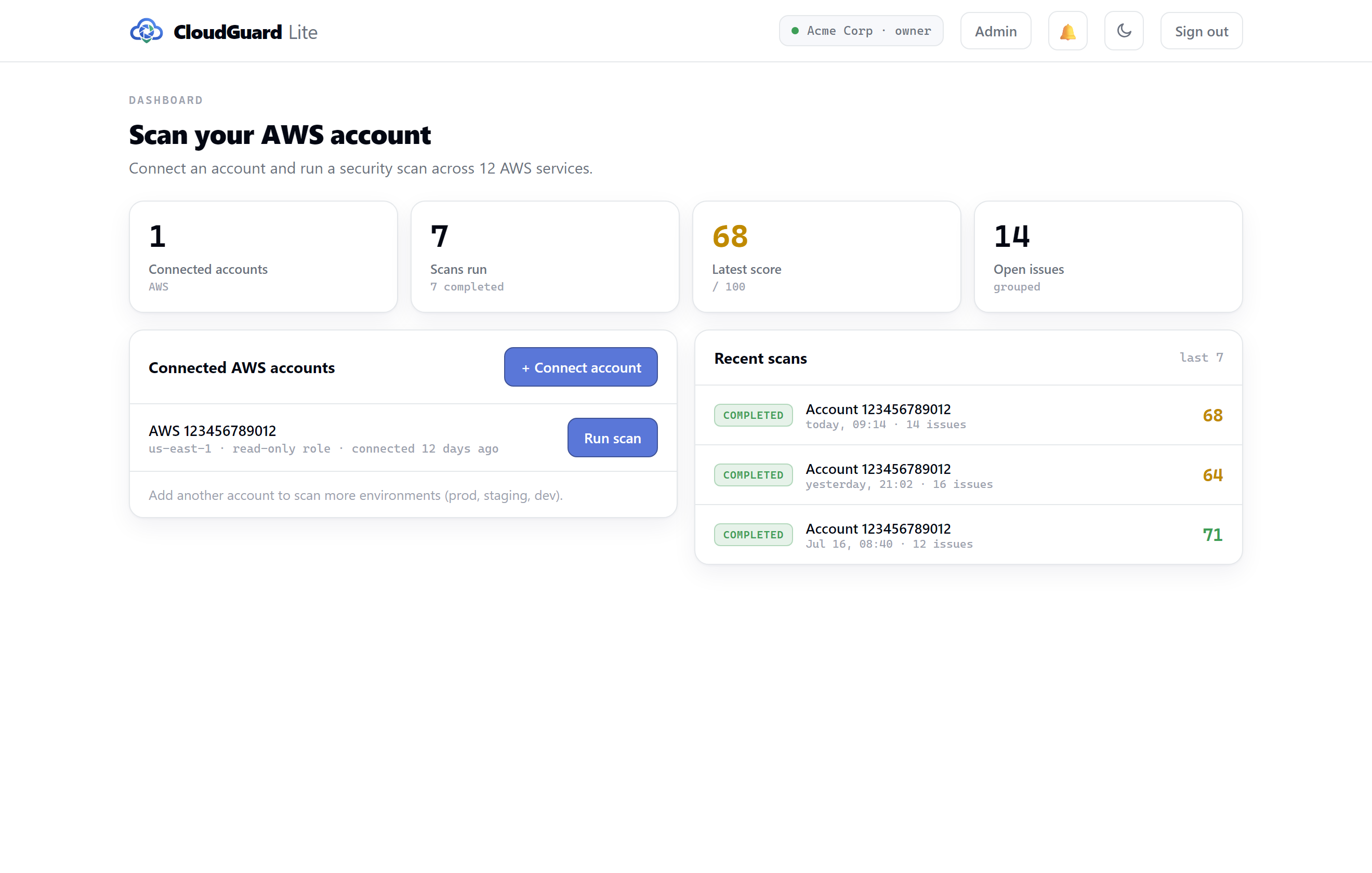Click the '/ 100' score subtext
1372x873 pixels.
point(728,287)
